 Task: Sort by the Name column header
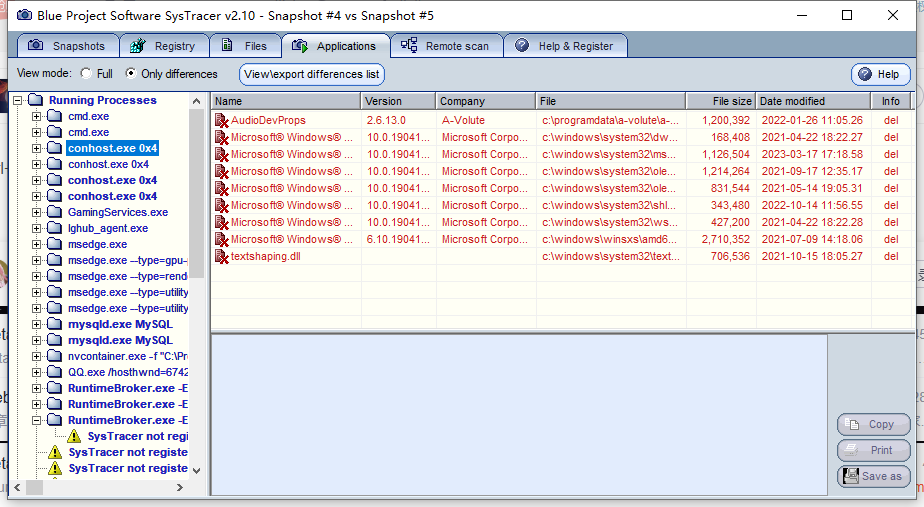pos(286,101)
